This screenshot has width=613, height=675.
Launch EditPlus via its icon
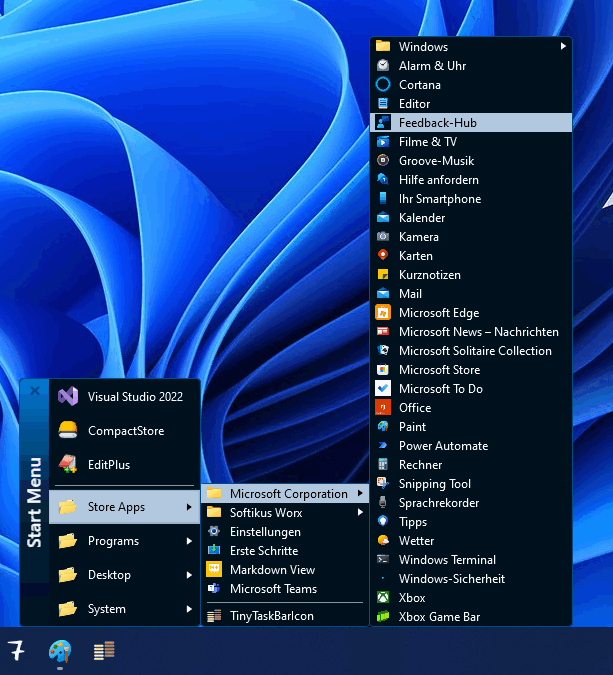pos(68,464)
